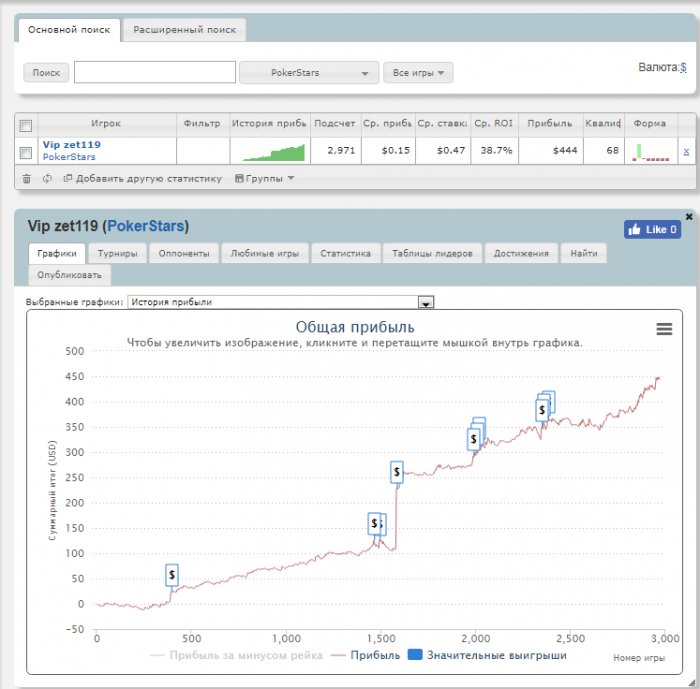The height and width of the screenshot is (689, 700).
Task: Open the Турниры tab
Action: 117,253
